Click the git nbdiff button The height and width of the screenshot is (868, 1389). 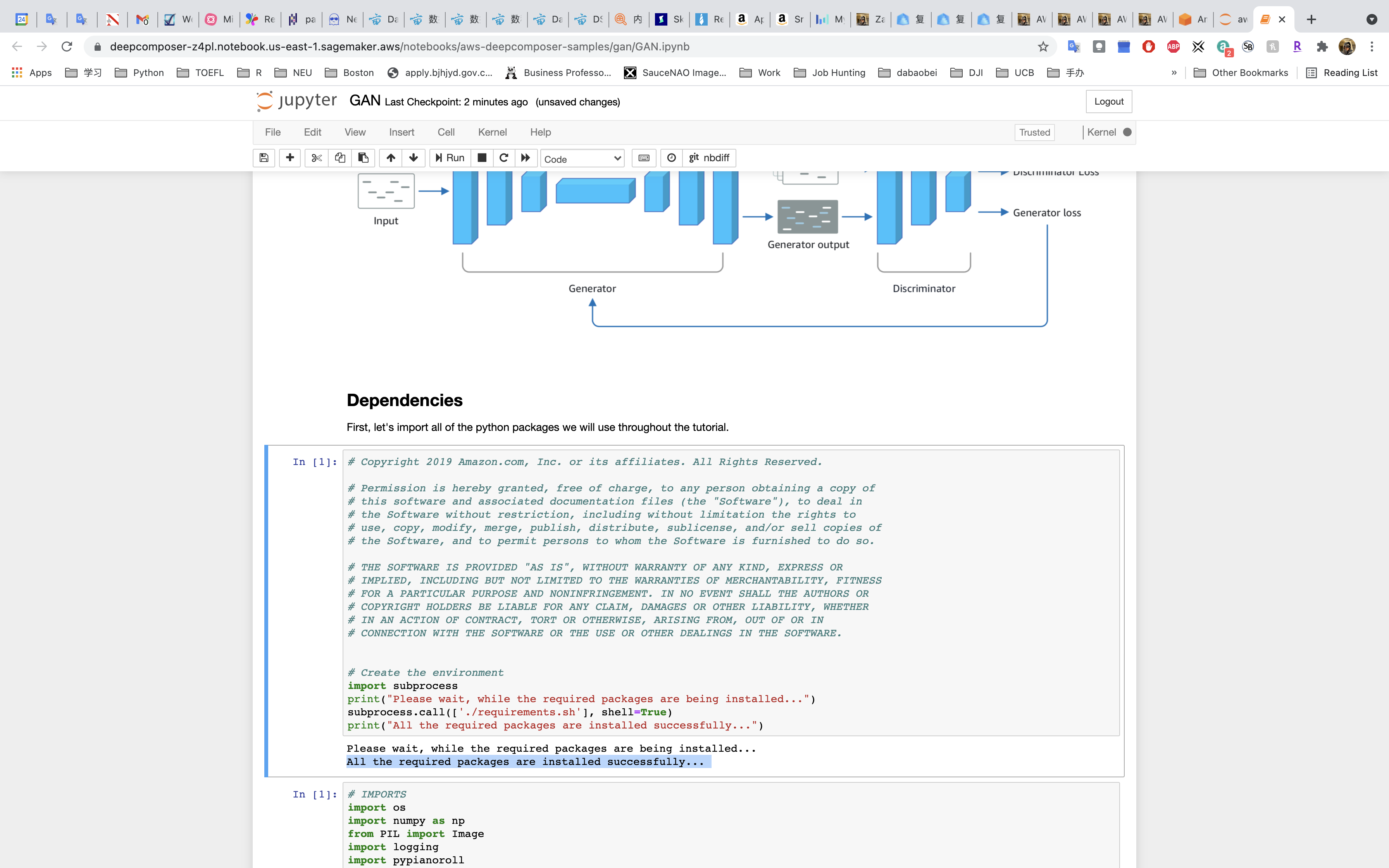click(709, 158)
